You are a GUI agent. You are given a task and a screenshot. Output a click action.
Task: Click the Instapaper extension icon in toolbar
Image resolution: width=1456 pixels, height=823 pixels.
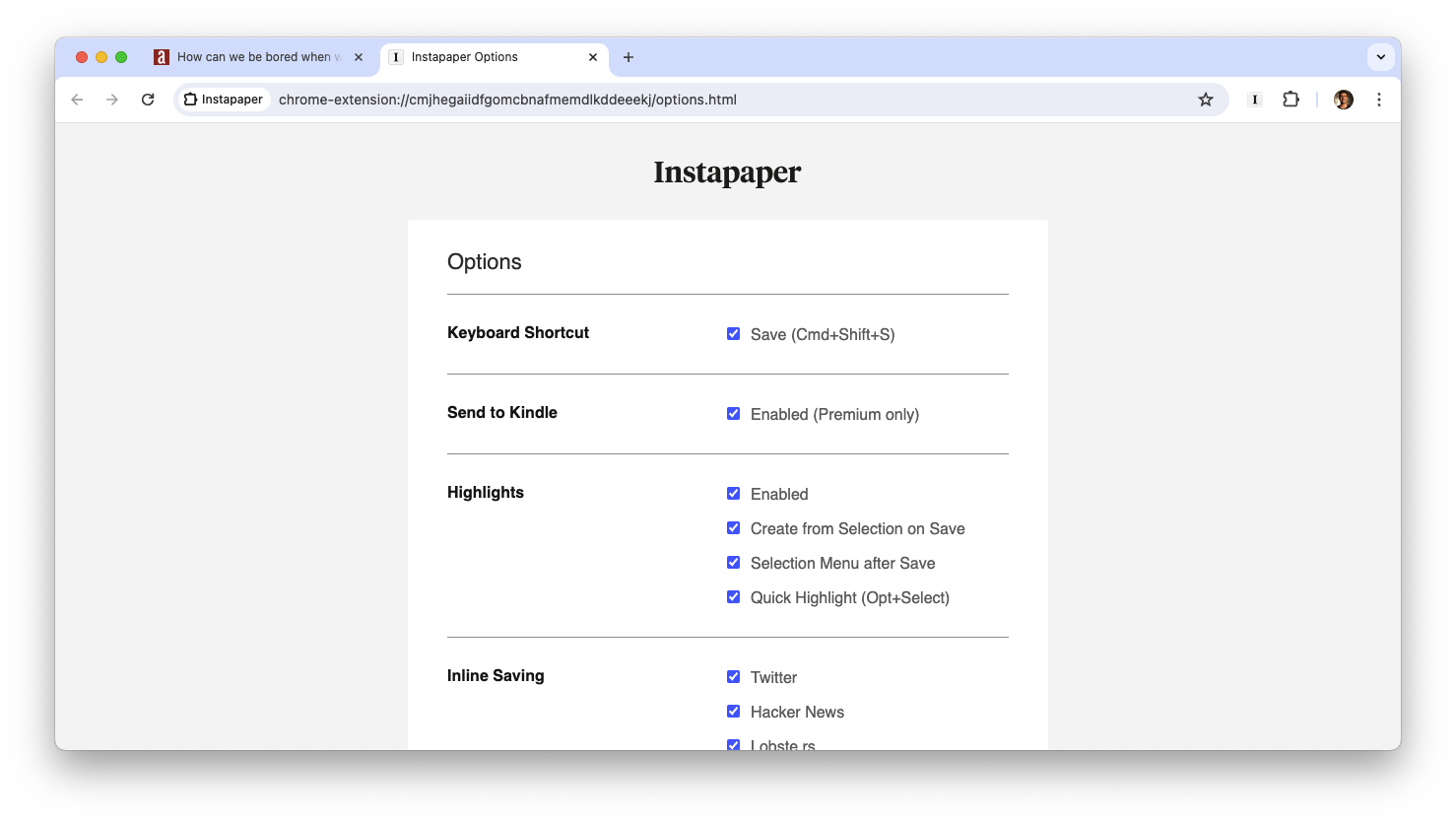click(1254, 100)
